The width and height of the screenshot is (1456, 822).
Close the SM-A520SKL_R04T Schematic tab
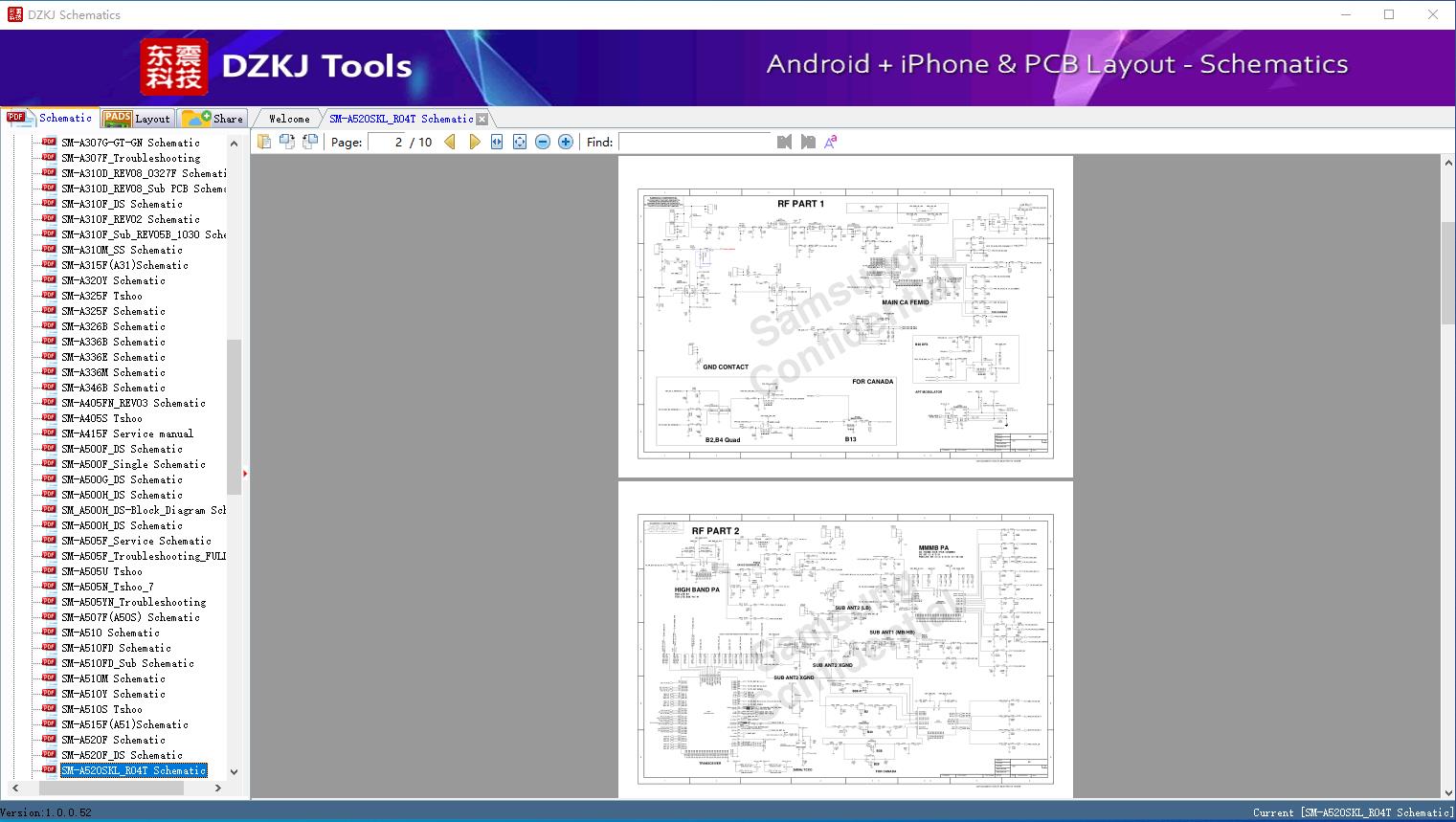click(x=482, y=119)
